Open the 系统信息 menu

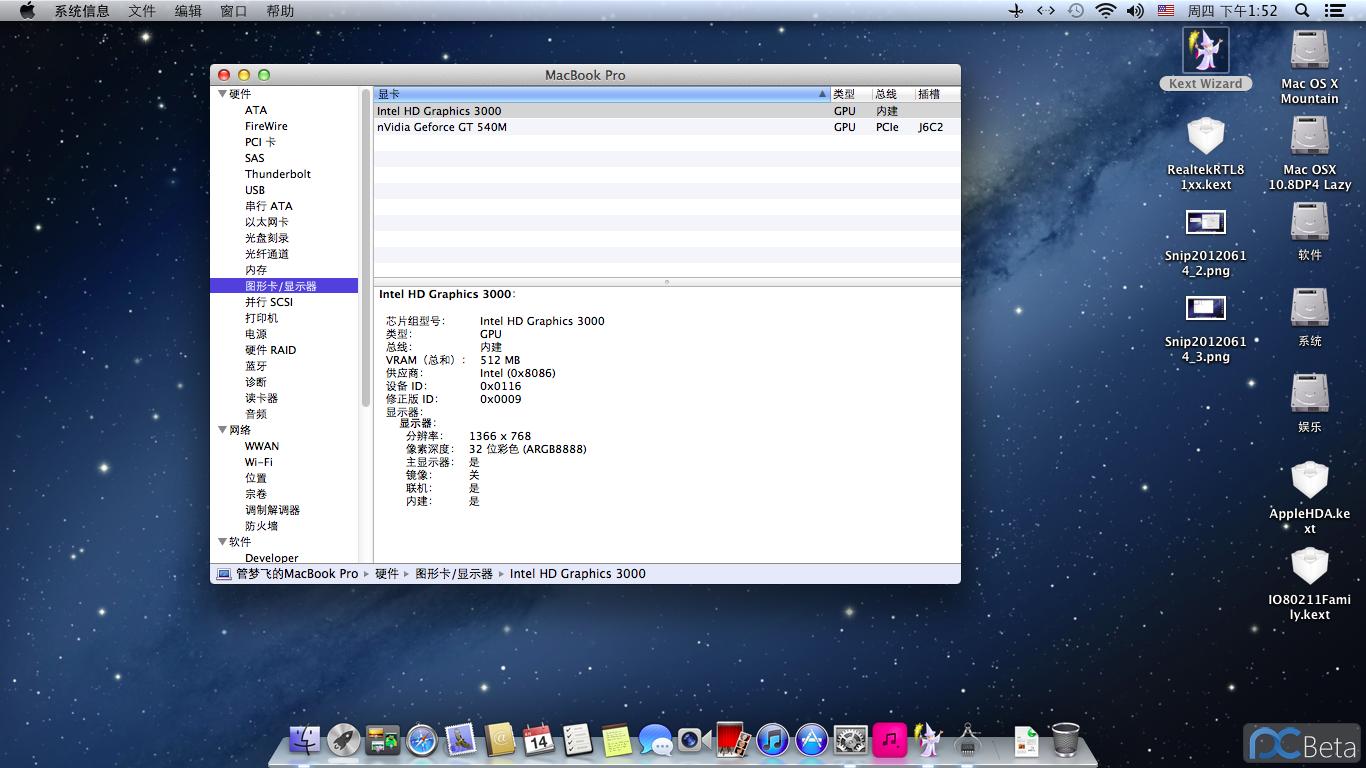82,11
